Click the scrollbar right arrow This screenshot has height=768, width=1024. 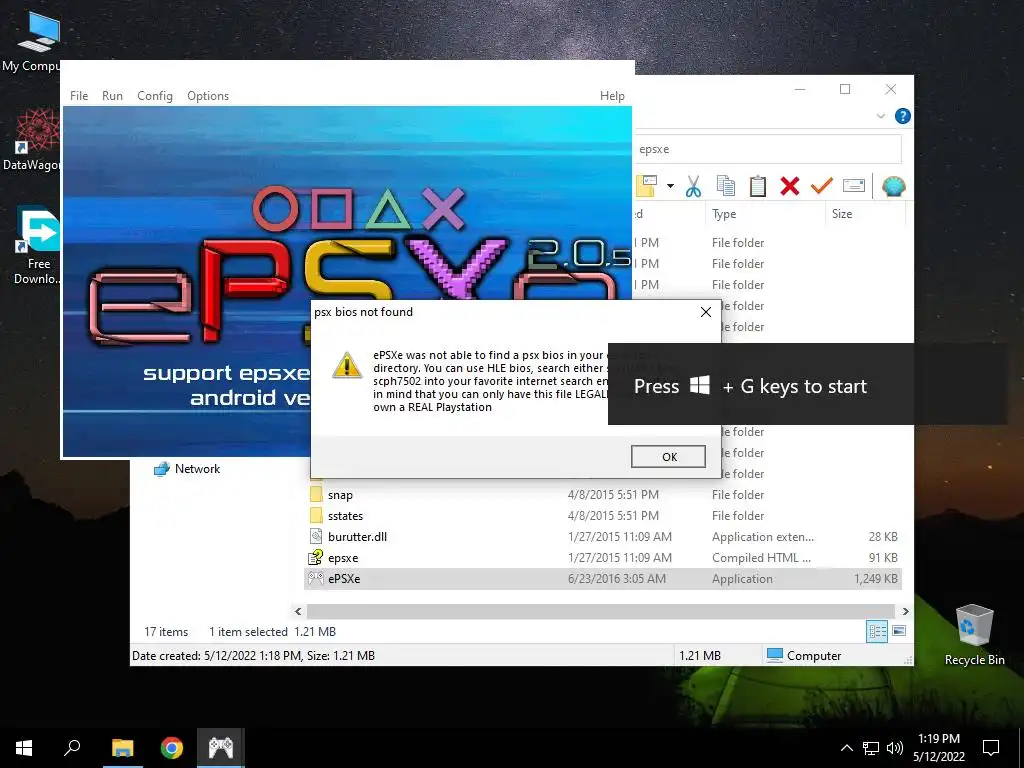(905, 611)
